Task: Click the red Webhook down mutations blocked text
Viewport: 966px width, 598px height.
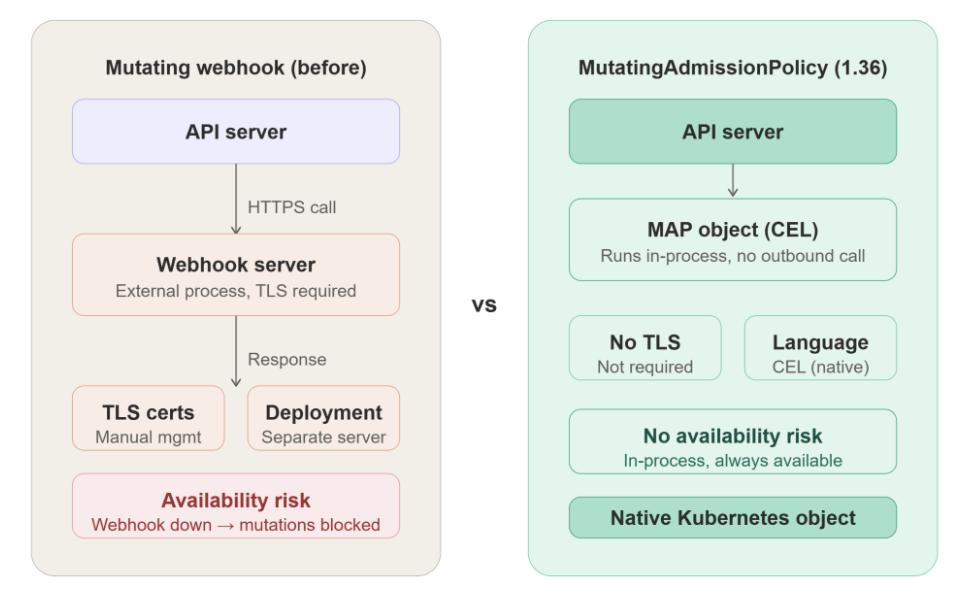Action: coord(235,525)
